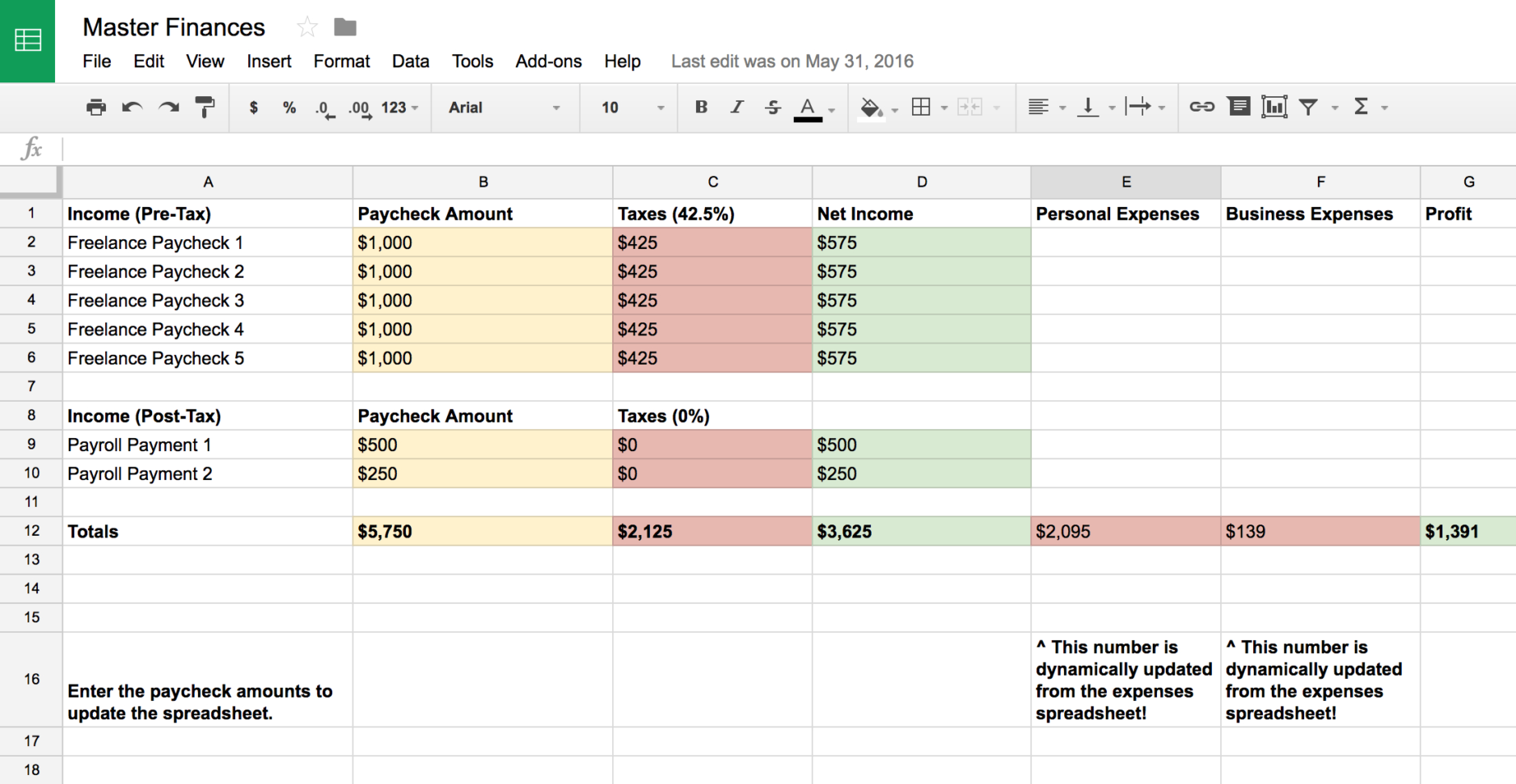Screen dimensions: 1516x784
Task: Click the Print icon
Action: 95,106
